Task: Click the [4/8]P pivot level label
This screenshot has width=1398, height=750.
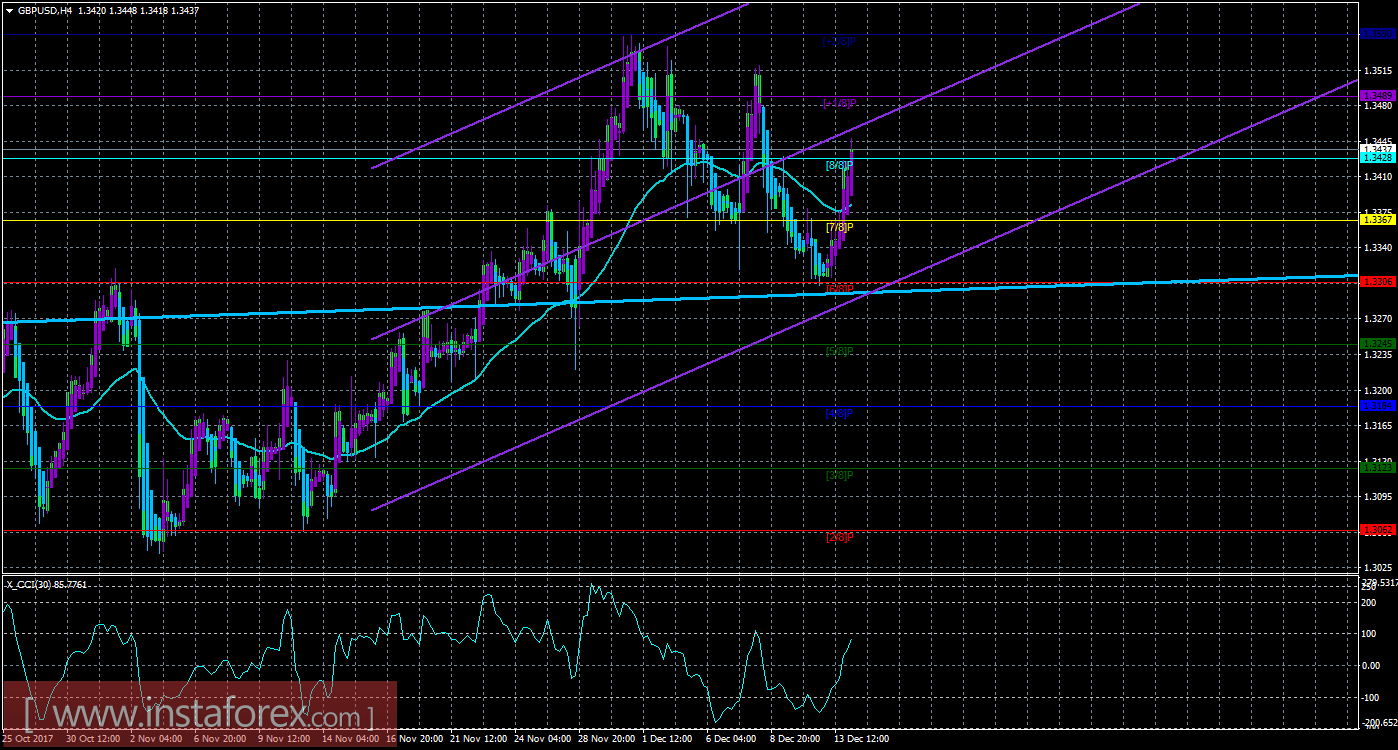Action: pos(837,413)
